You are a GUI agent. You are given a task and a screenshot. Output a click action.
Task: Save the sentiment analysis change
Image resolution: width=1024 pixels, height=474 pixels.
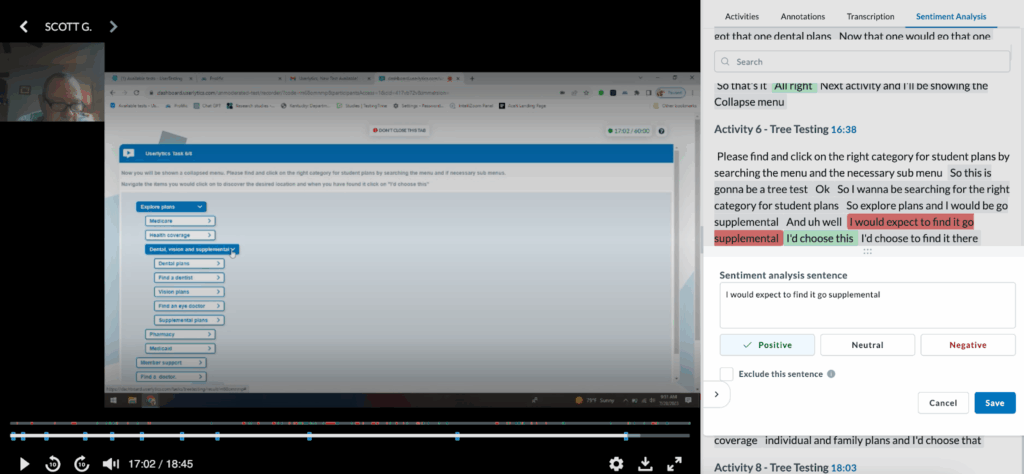(994, 403)
